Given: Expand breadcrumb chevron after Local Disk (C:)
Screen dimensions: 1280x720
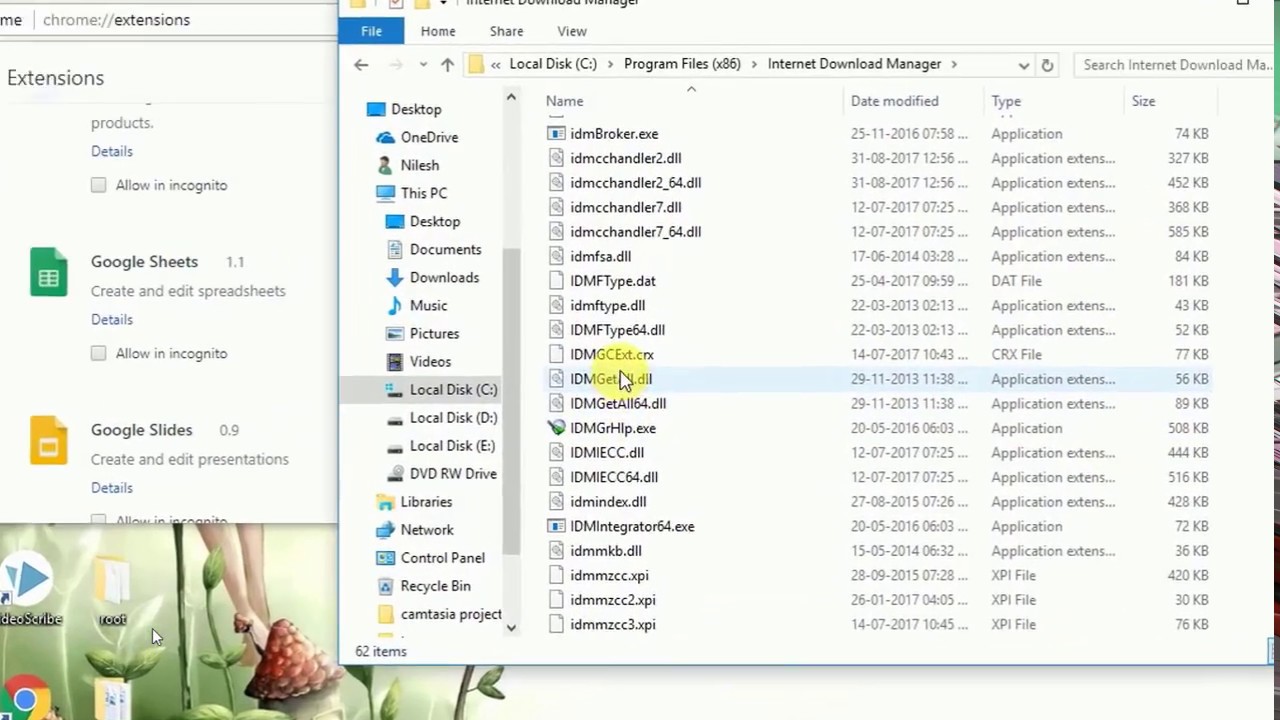Looking at the screenshot, I should (610, 64).
